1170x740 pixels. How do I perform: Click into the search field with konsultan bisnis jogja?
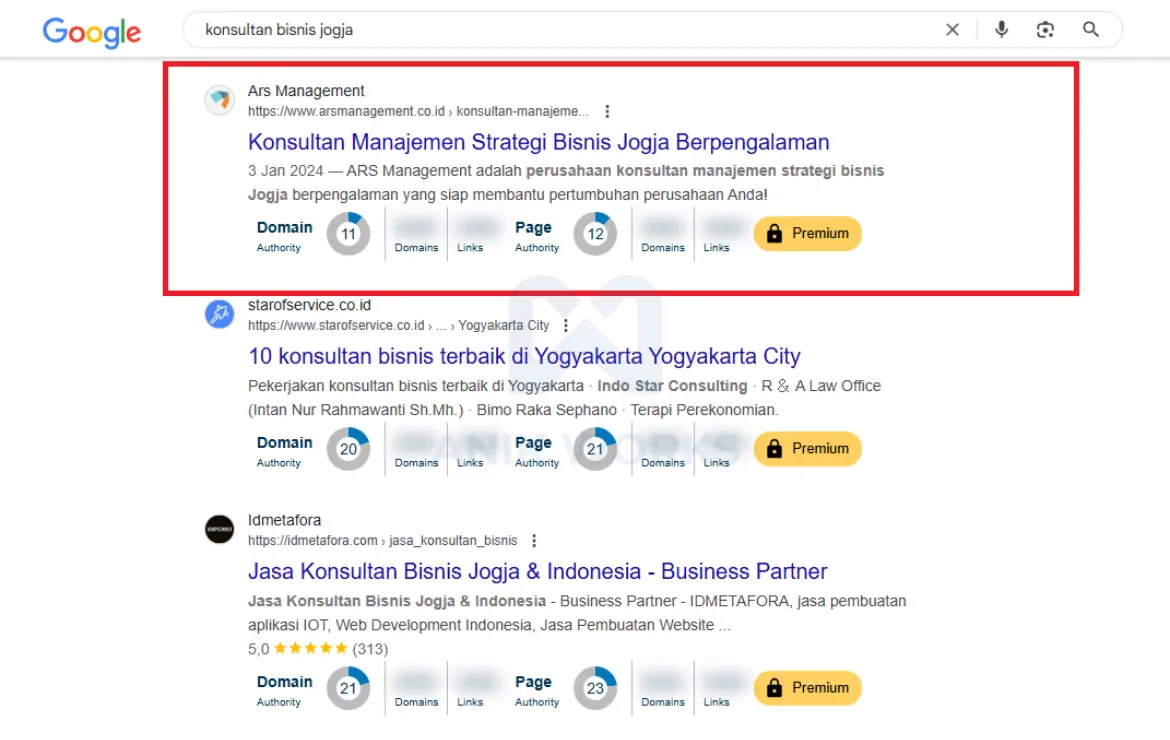pos(560,30)
